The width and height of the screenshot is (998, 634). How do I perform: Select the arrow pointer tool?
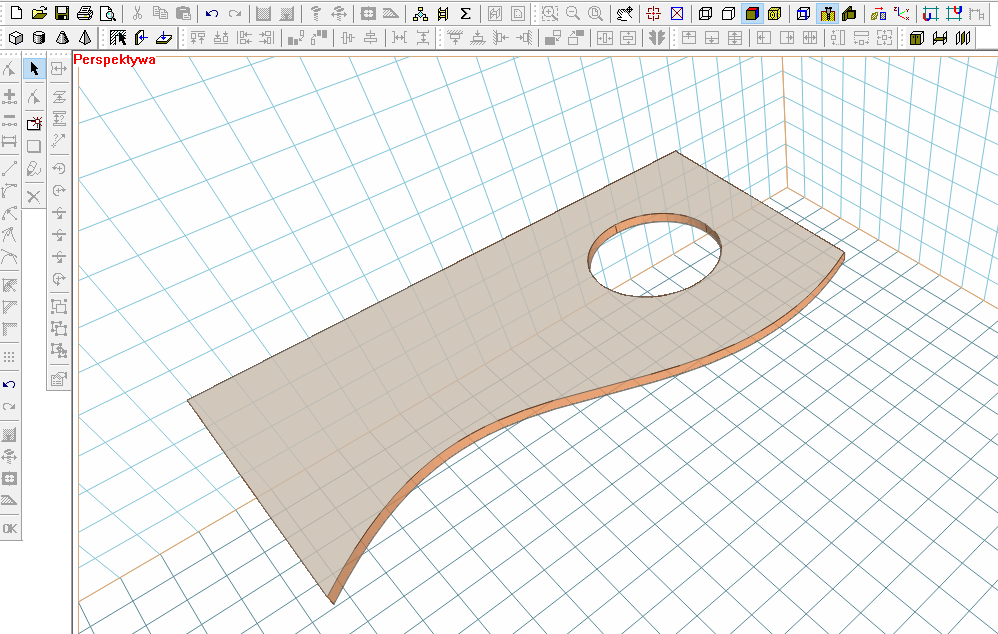pyautogui.click(x=34, y=68)
